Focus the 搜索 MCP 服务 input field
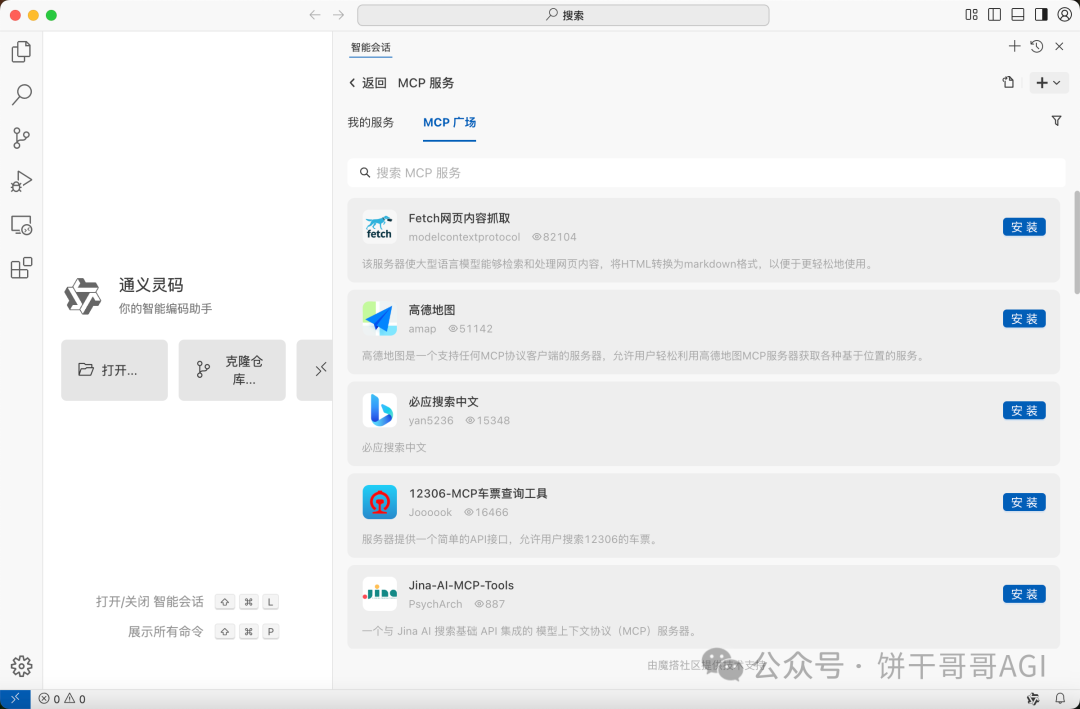The height and width of the screenshot is (709, 1080). (x=706, y=173)
